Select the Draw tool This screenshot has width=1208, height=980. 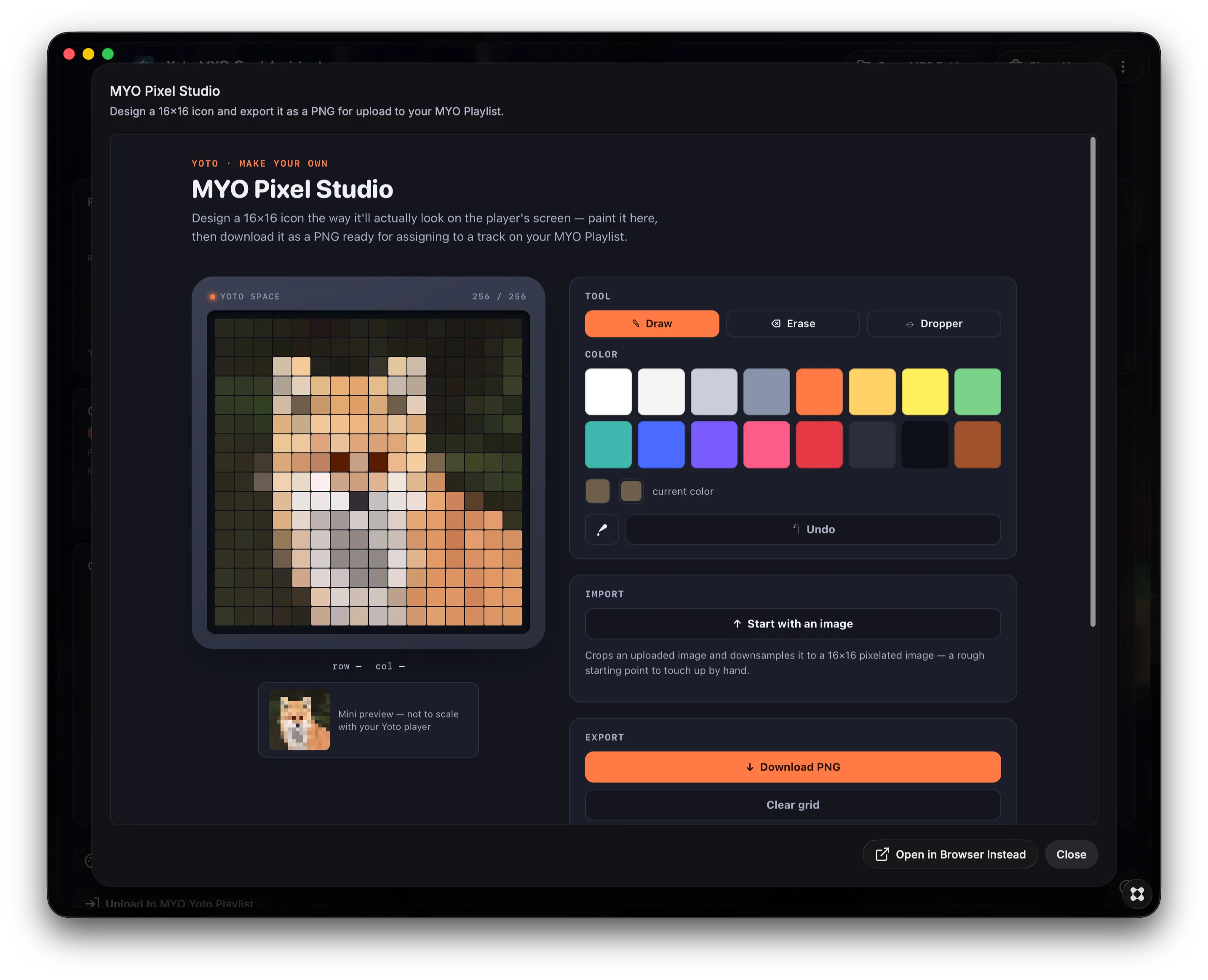pos(652,324)
